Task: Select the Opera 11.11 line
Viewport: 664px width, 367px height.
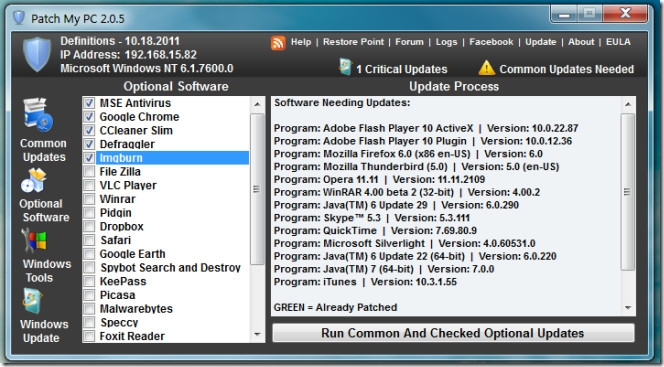Action: 379,179
